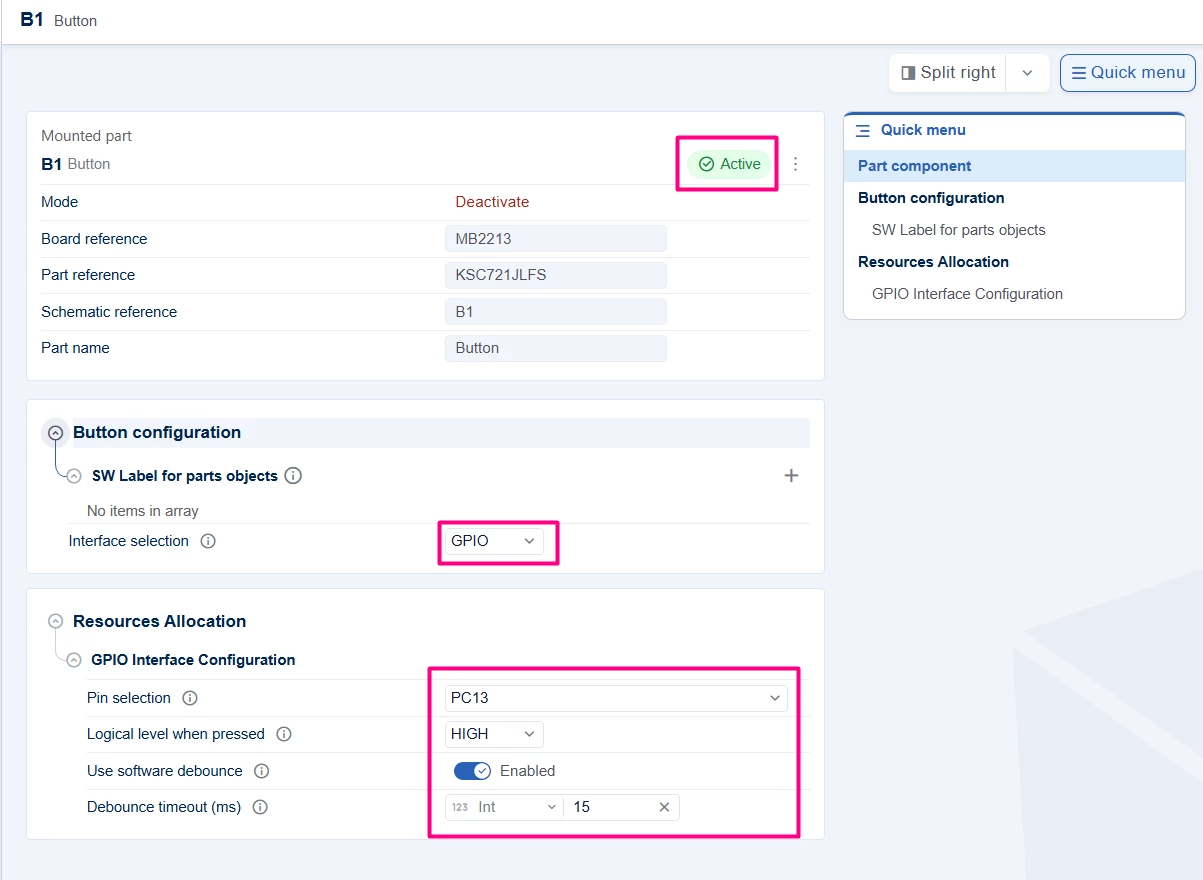Open the Pin selection PC13 dropdown

pos(616,698)
